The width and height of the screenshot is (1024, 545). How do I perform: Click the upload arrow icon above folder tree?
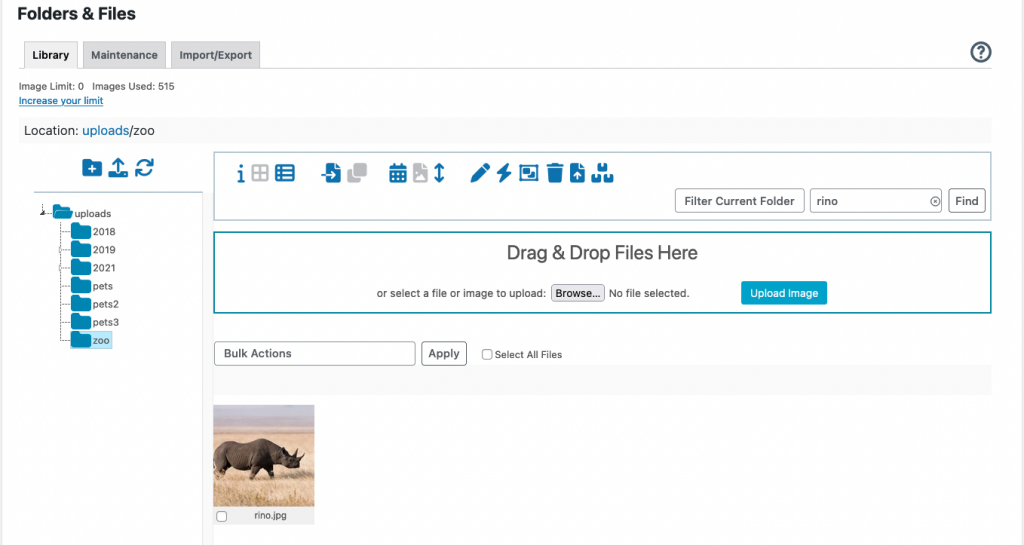pos(118,168)
